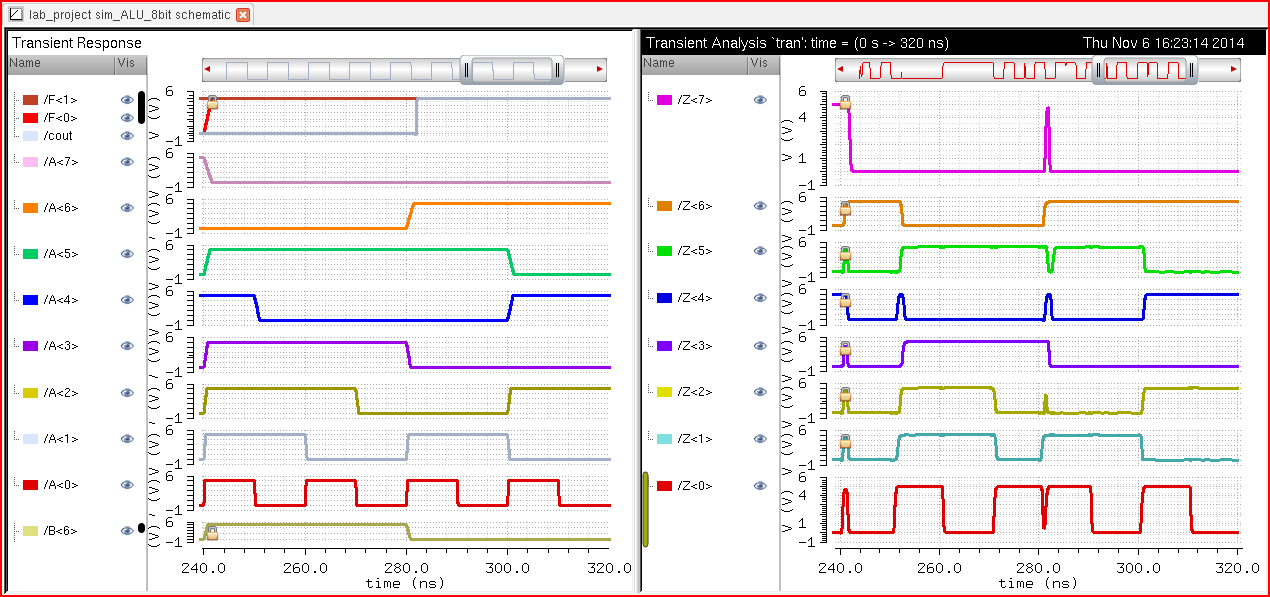
Task: Click left scroll arrow of right overview strip
Action: pos(841,69)
